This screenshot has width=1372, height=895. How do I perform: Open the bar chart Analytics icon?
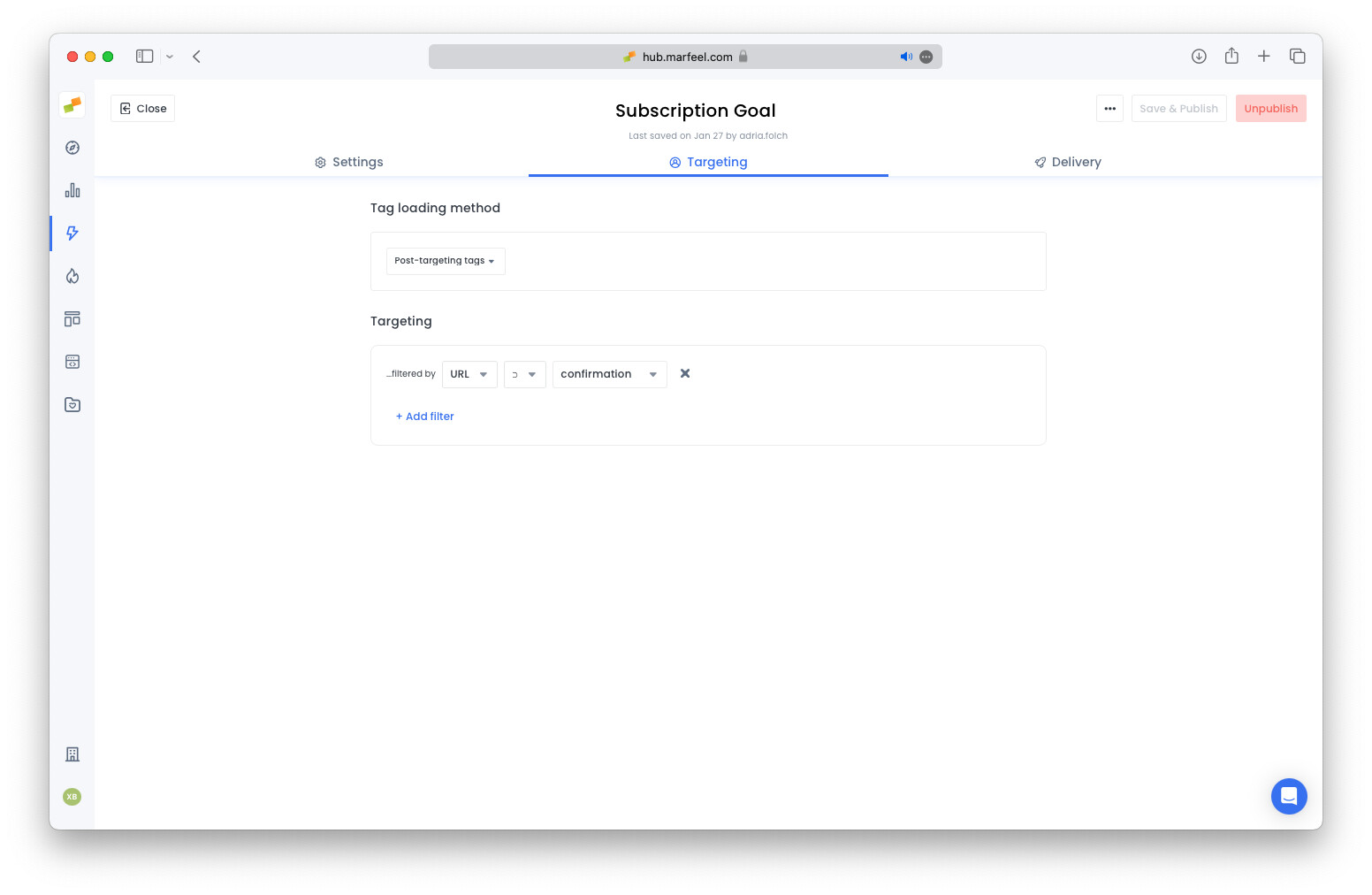[x=72, y=190]
